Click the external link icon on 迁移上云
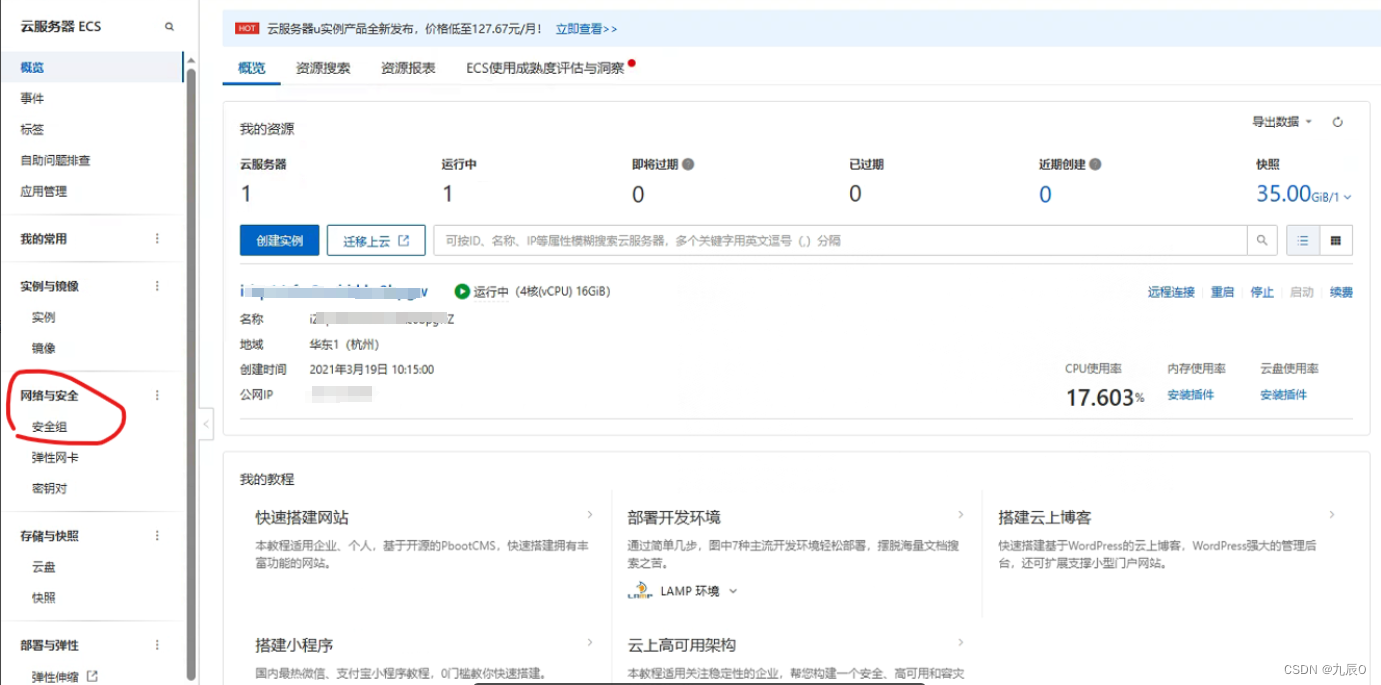This screenshot has width=1381, height=685. (x=404, y=241)
